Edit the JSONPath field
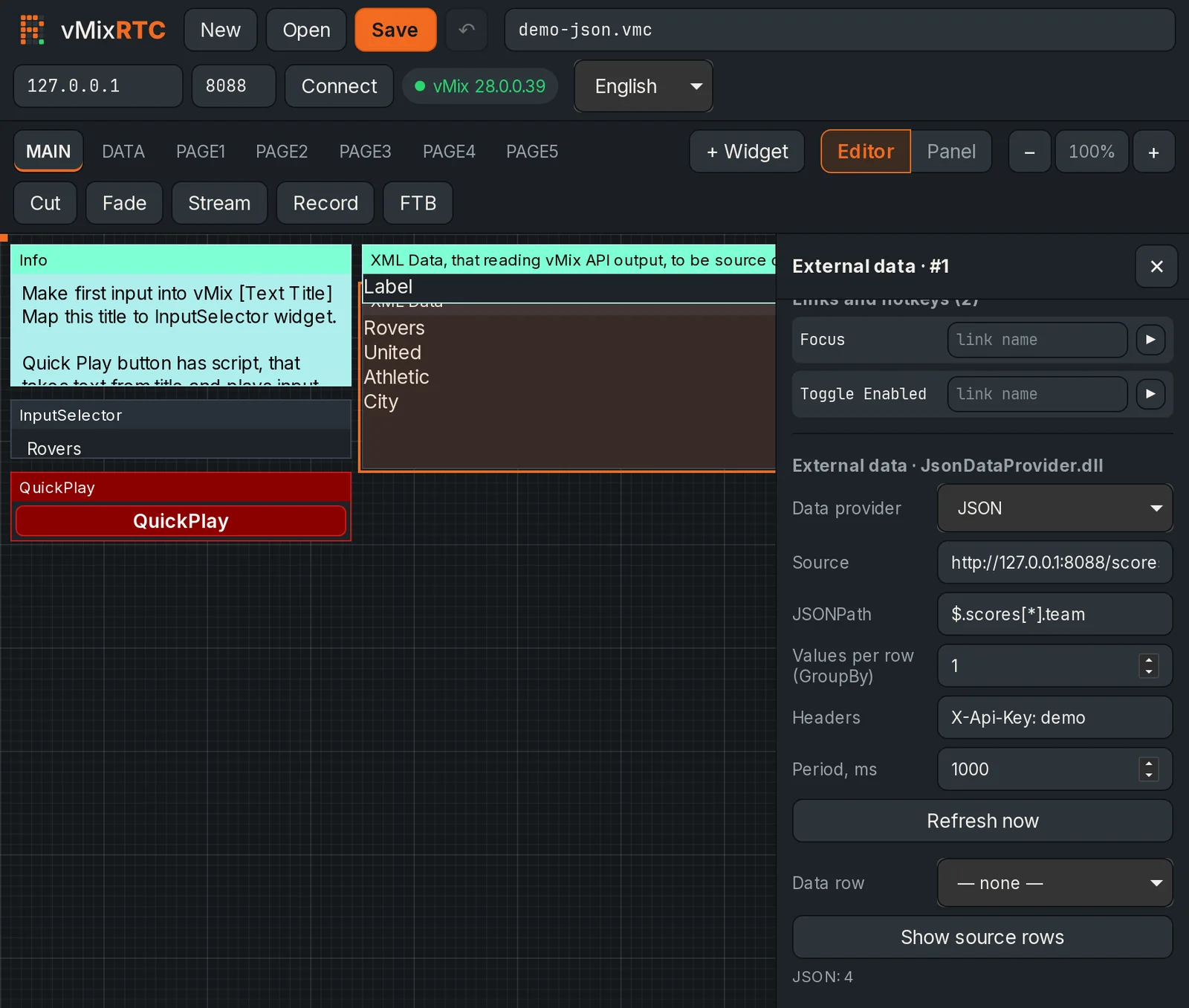Viewport: 1189px width, 1008px height. (x=1054, y=614)
